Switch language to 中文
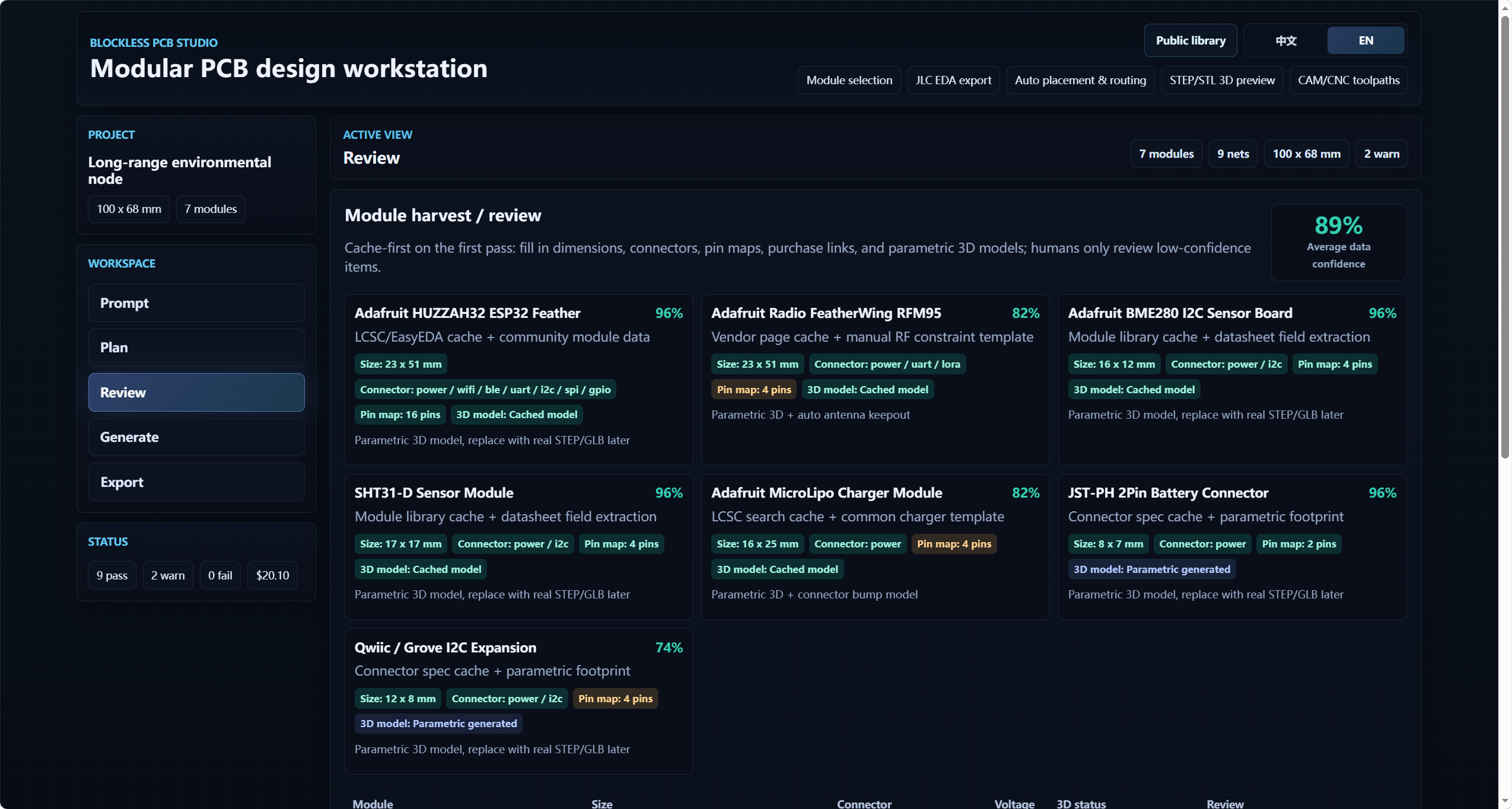The width and height of the screenshot is (1512, 809). pos(1286,40)
